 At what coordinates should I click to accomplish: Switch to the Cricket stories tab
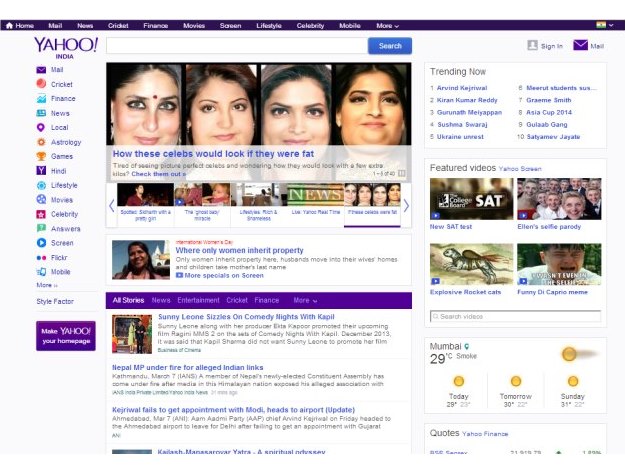coord(237,300)
